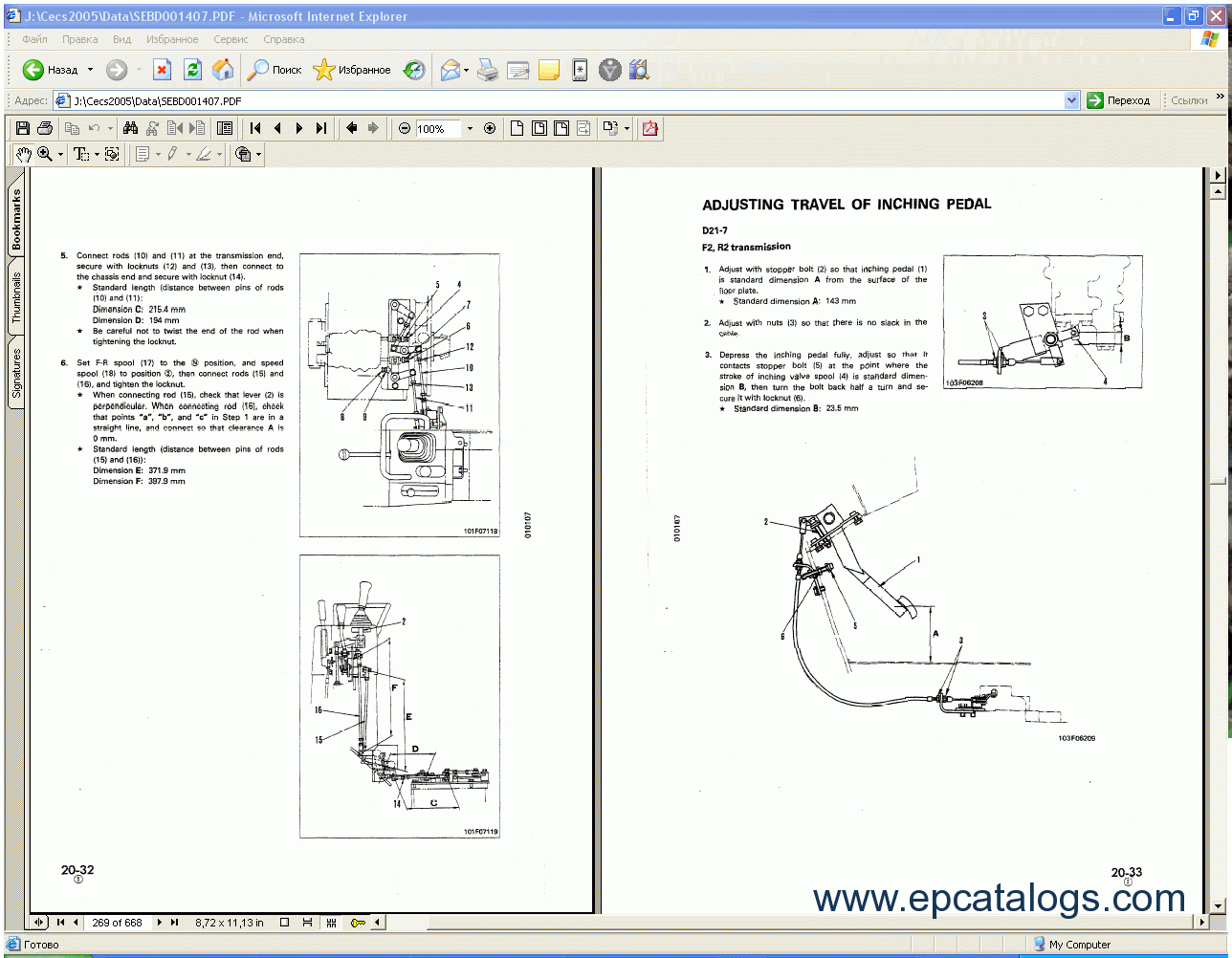Click the vertical scrollbar down arrow
1232x958 pixels.
click(x=1218, y=905)
